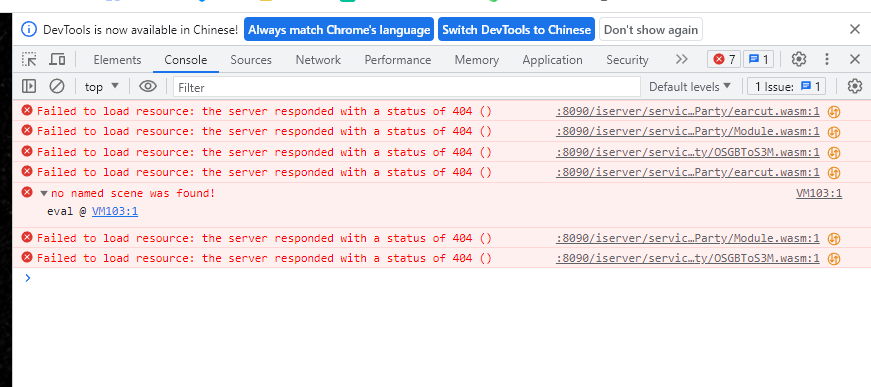
Task: Click Switch DevTools to Chinese
Action: click(x=517, y=29)
